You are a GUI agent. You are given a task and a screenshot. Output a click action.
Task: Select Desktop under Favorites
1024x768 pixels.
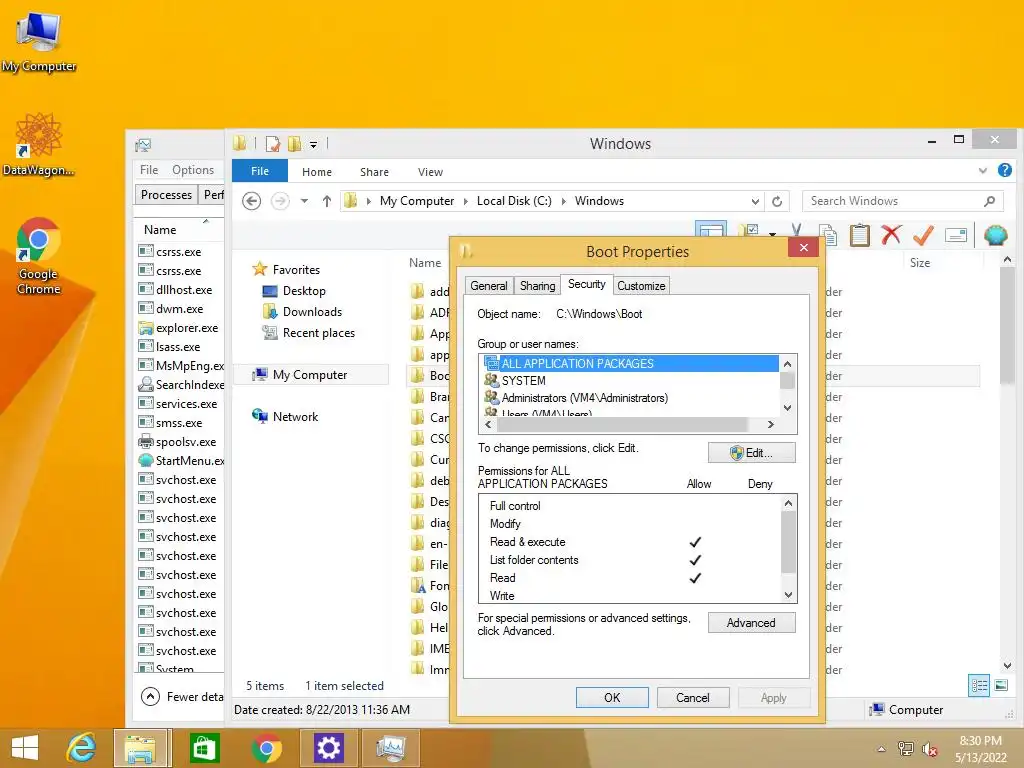(x=294, y=291)
